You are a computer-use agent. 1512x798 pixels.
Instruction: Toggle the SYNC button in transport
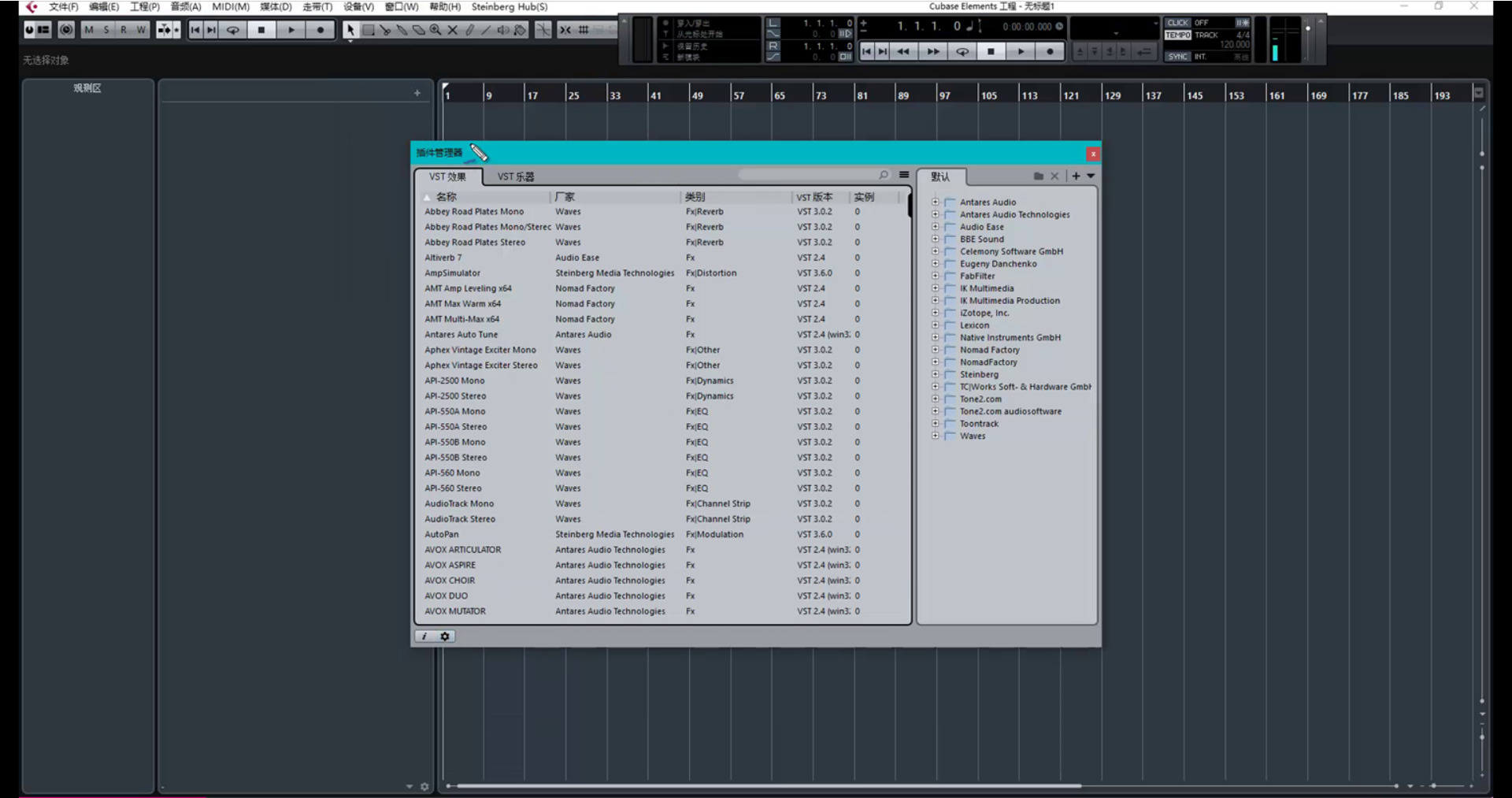(x=1178, y=57)
